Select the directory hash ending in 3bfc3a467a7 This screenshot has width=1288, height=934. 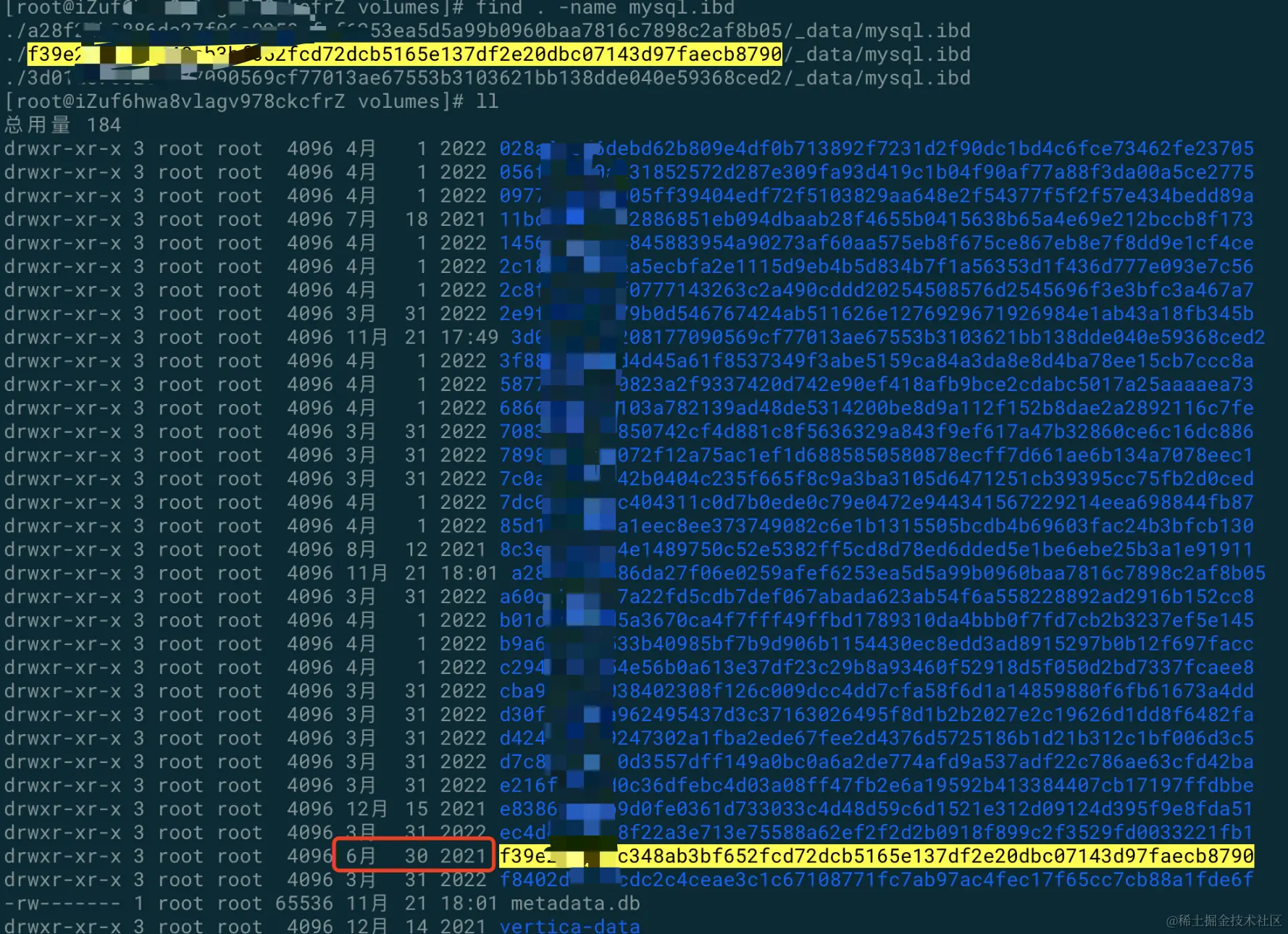[x=877, y=290]
